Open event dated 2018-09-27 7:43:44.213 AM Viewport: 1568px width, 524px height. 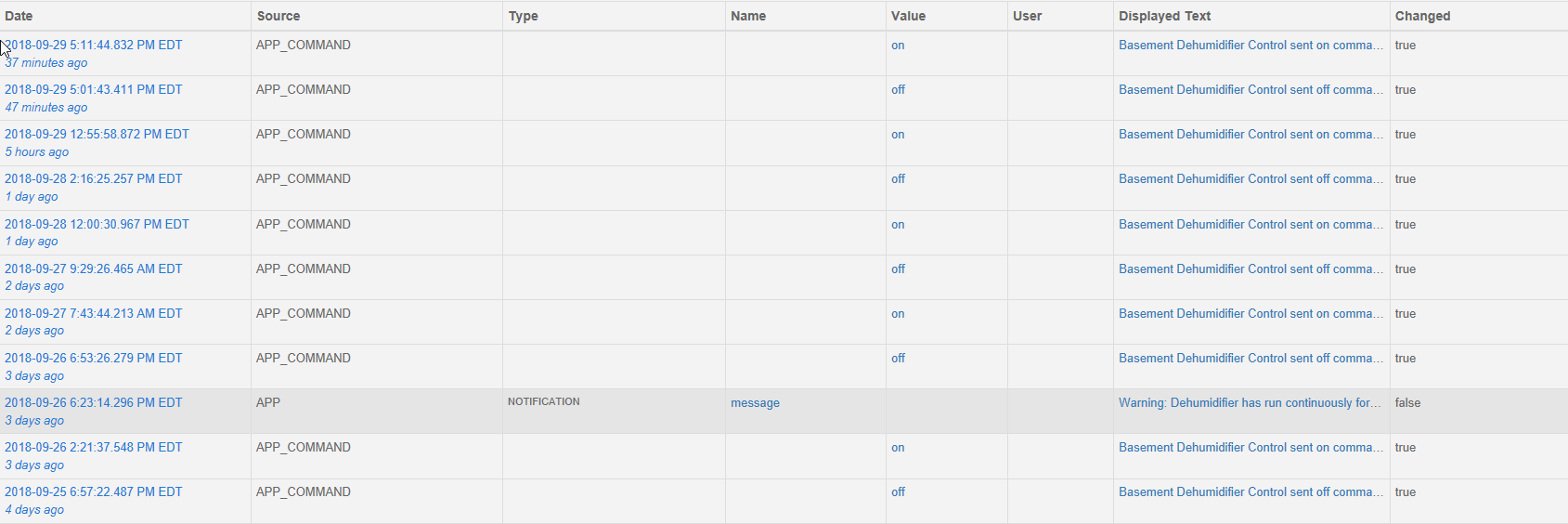pyautogui.click(x=94, y=313)
